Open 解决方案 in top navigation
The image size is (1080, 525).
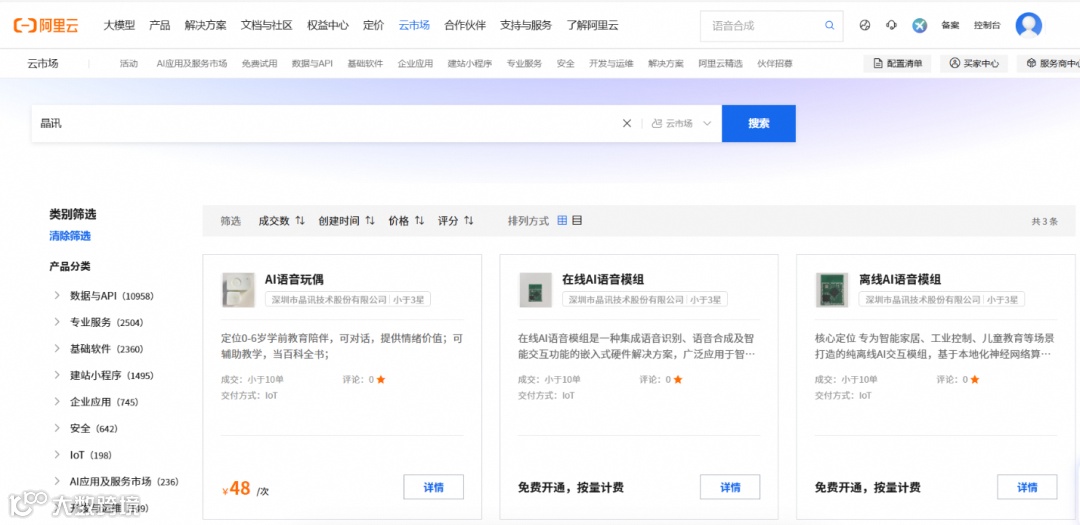click(205, 25)
